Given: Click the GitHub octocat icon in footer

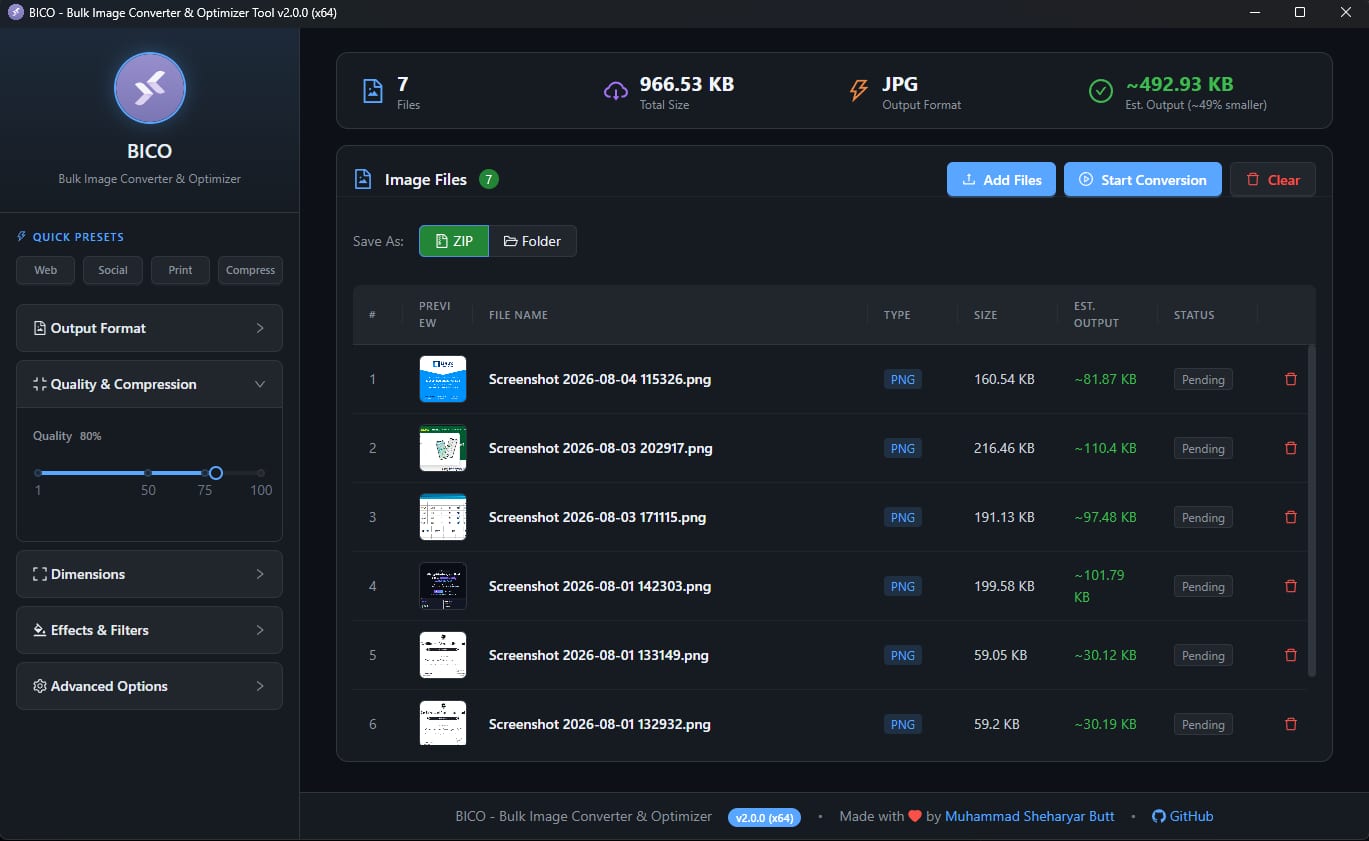Looking at the screenshot, I should (x=1159, y=816).
